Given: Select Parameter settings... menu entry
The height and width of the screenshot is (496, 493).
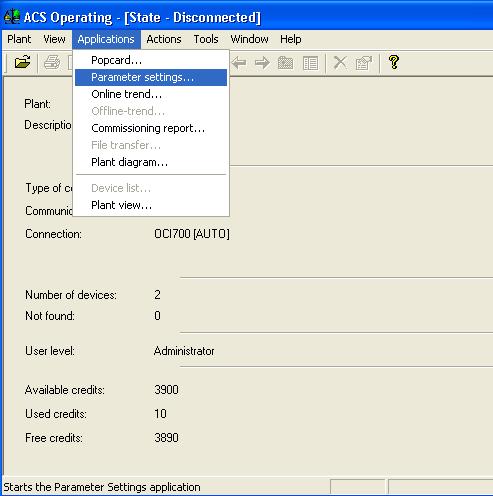Looking at the screenshot, I should pos(151,77).
